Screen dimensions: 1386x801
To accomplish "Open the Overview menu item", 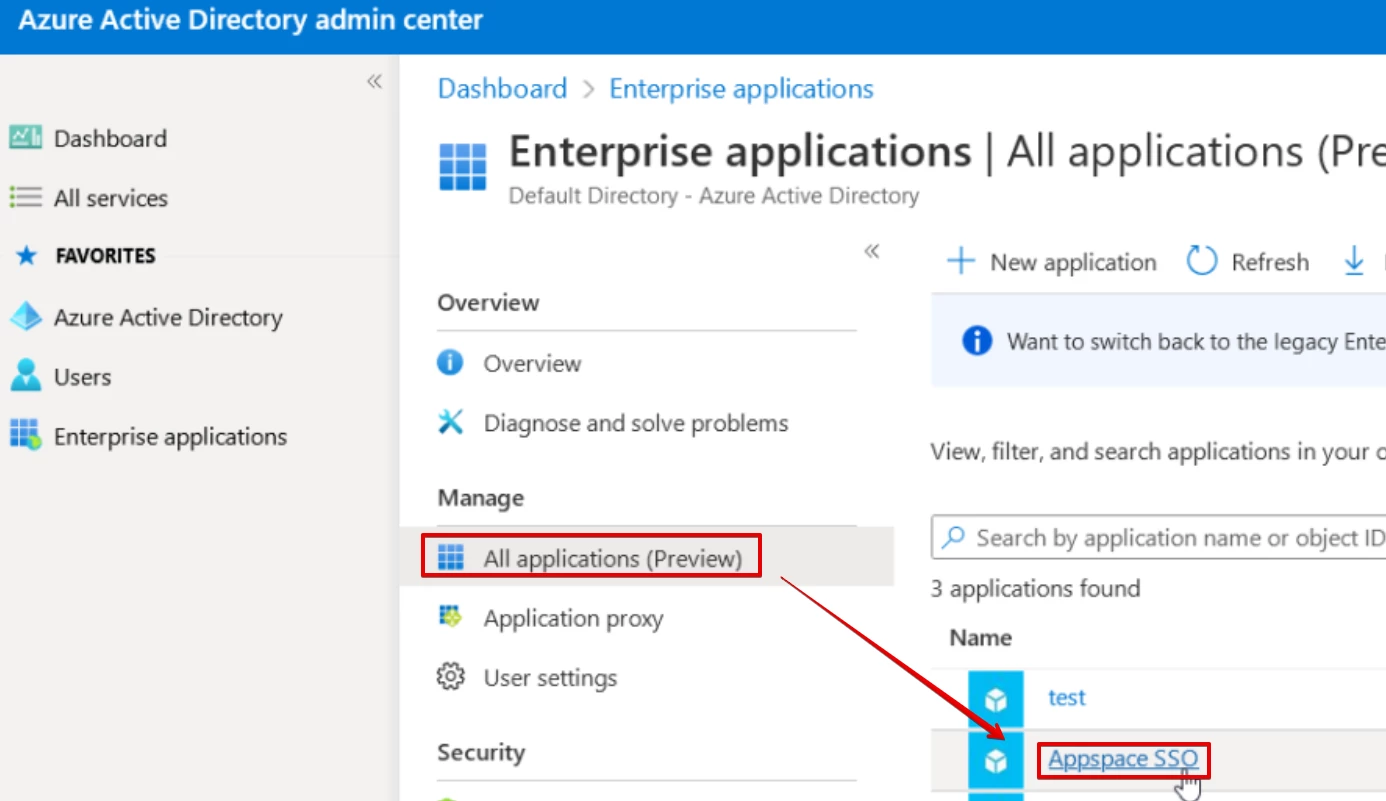I will (x=532, y=363).
